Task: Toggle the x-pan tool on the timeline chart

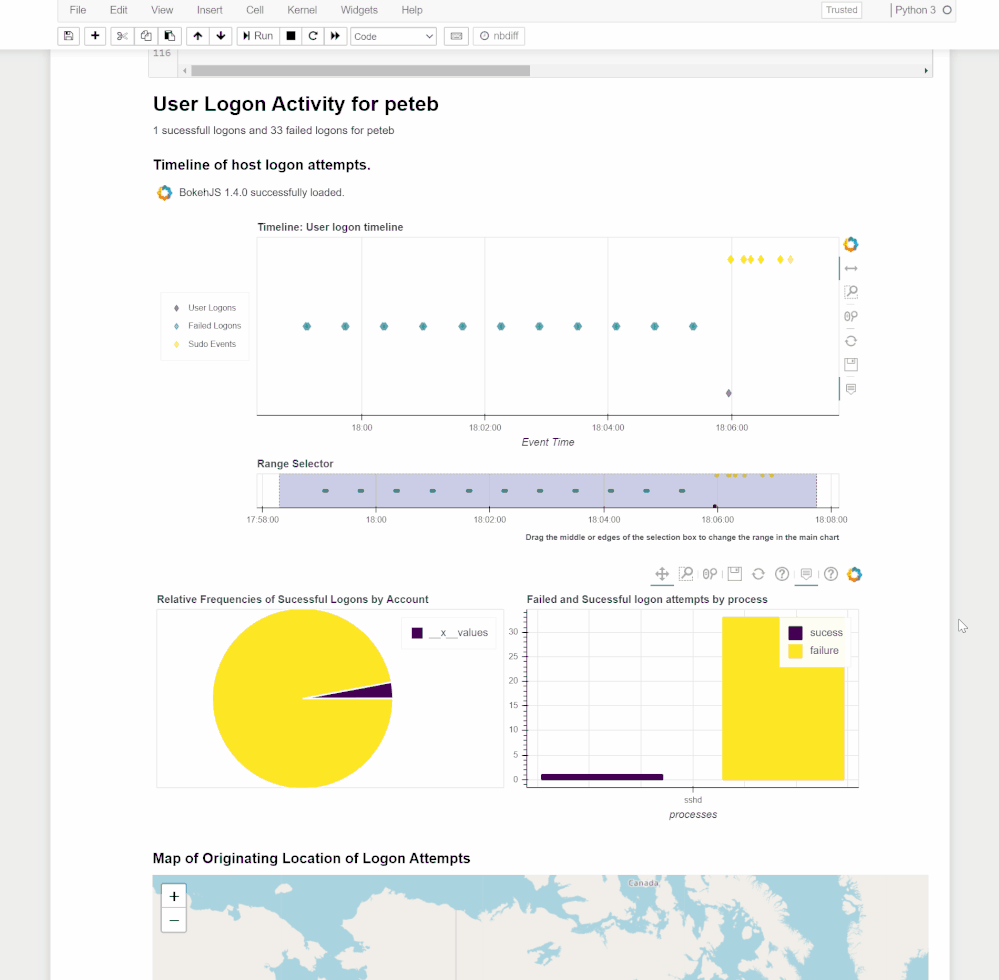Action: (851, 268)
